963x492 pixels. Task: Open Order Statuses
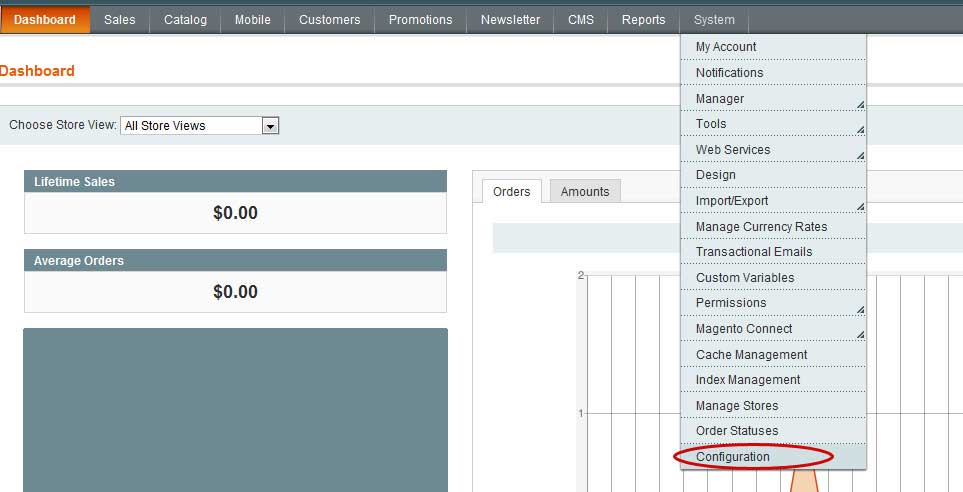(x=773, y=431)
